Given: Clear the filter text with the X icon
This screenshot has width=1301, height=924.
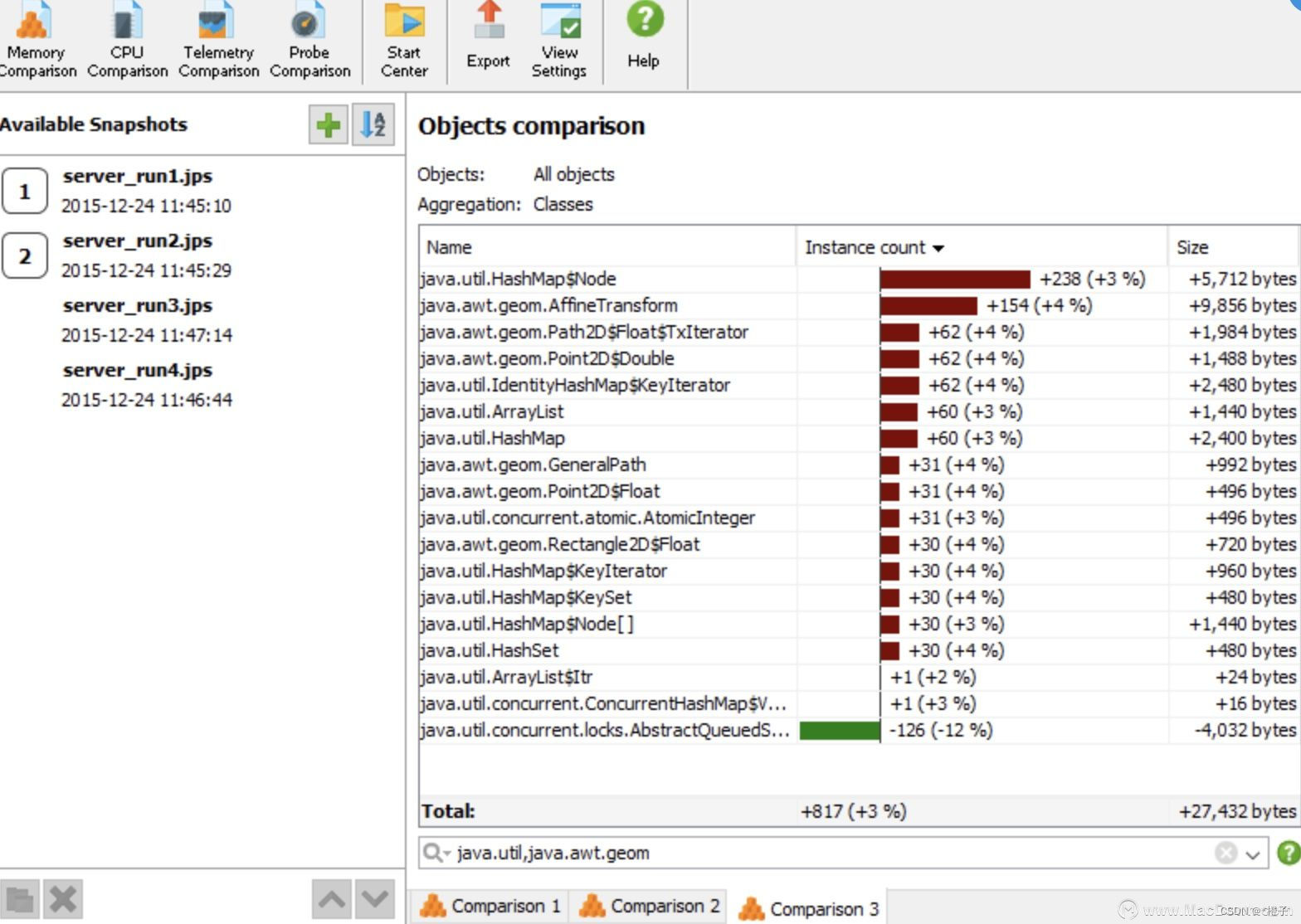Looking at the screenshot, I should click(1225, 853).
